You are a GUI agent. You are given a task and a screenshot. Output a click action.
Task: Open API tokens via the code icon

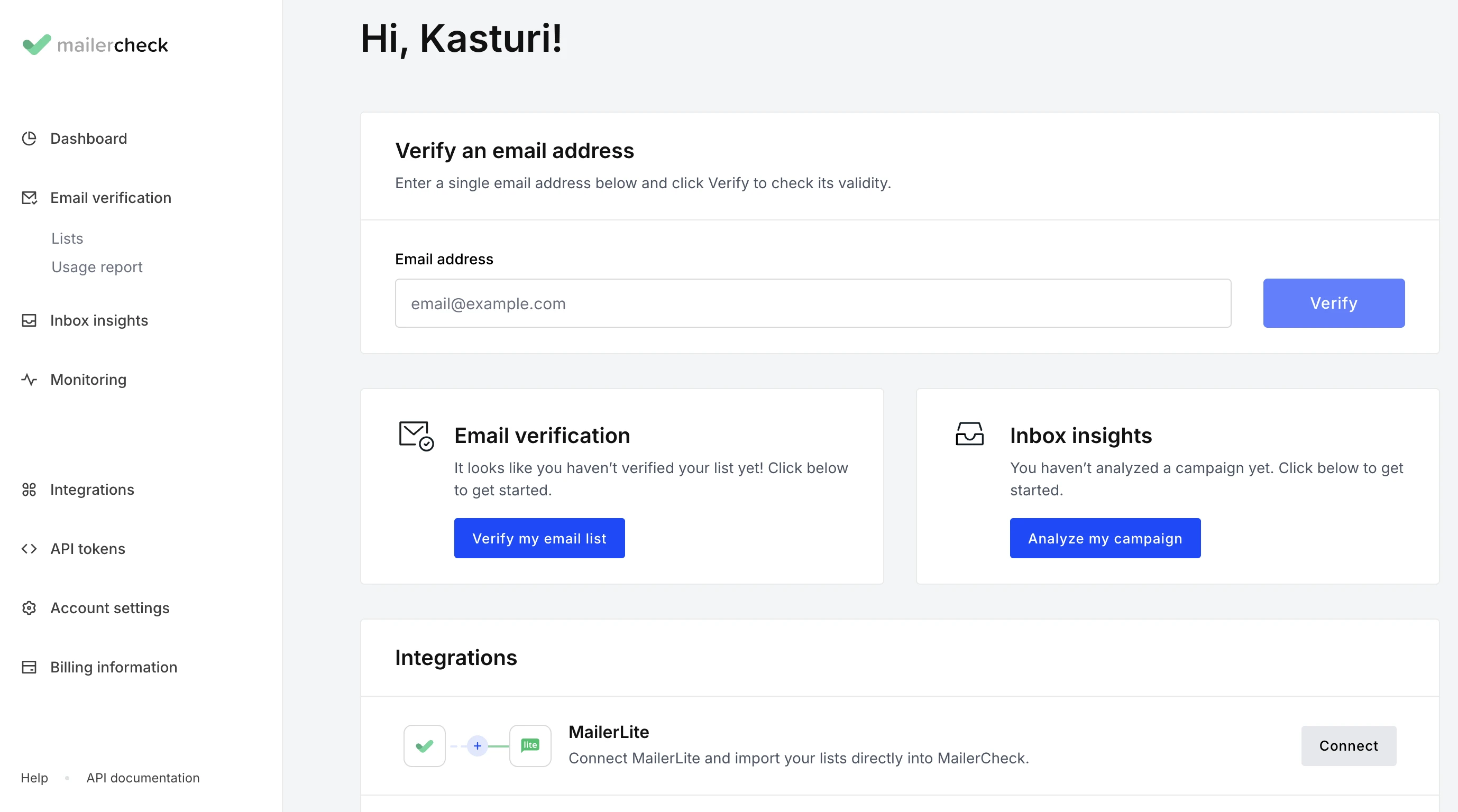pos(30,548)
